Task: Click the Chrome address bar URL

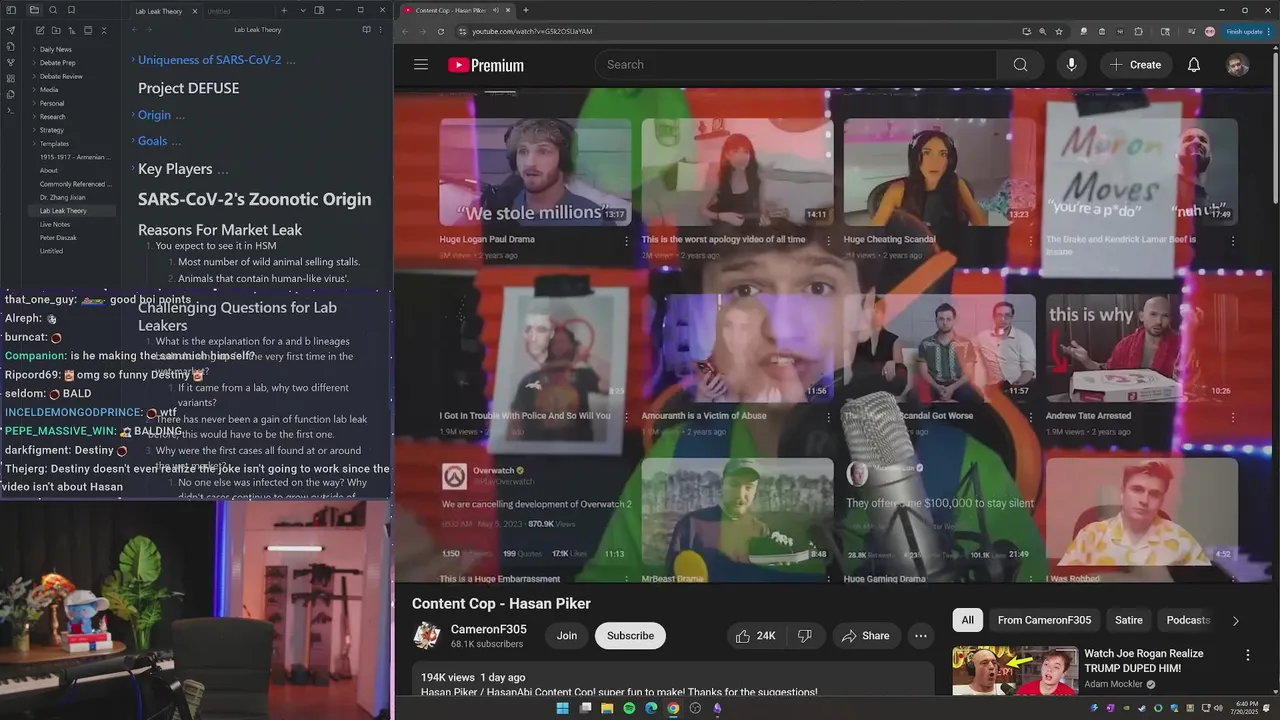Action: pyautogui.click(x=532, y=31)
